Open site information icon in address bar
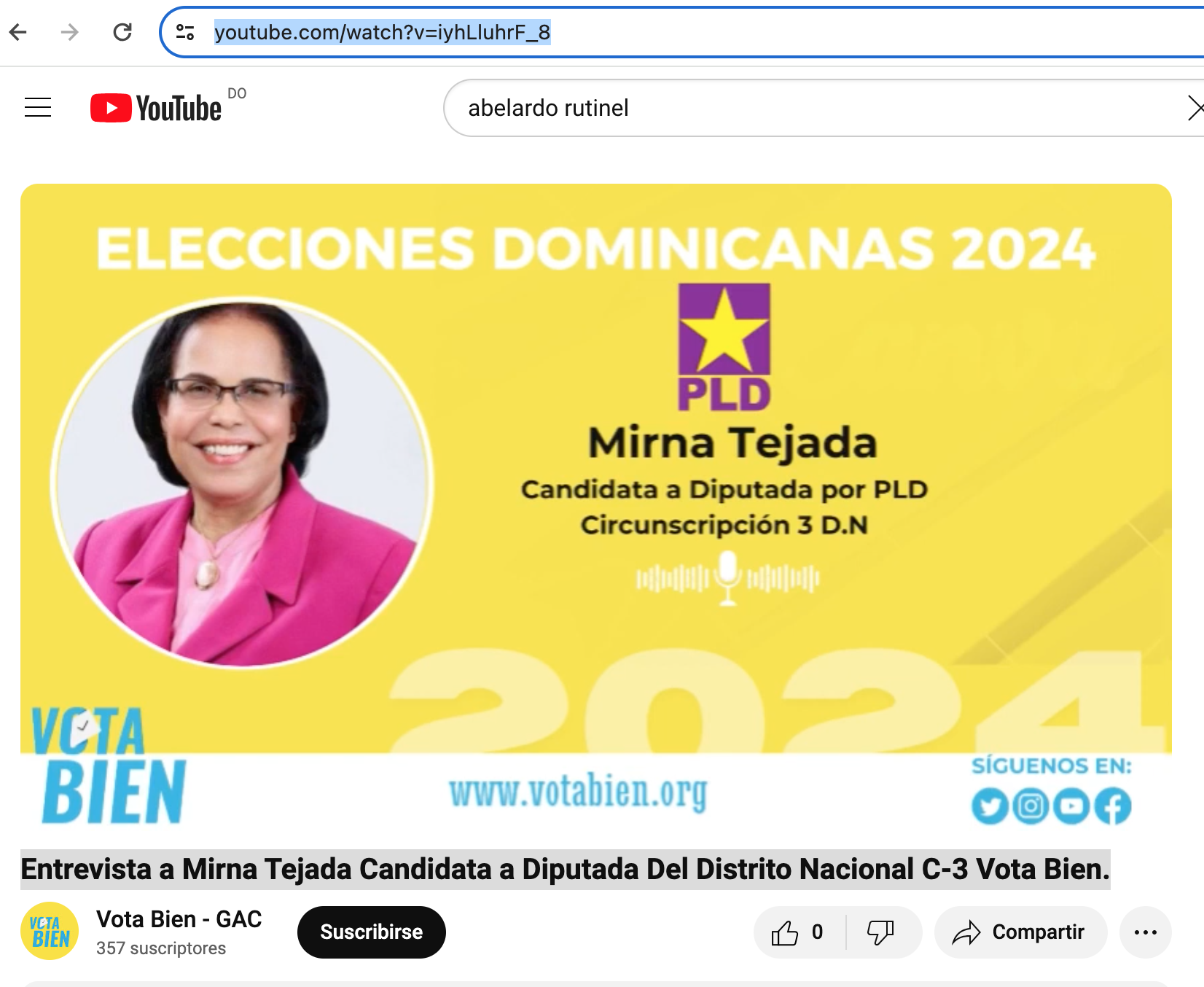The image size is (1204, 987). [185, 32]
